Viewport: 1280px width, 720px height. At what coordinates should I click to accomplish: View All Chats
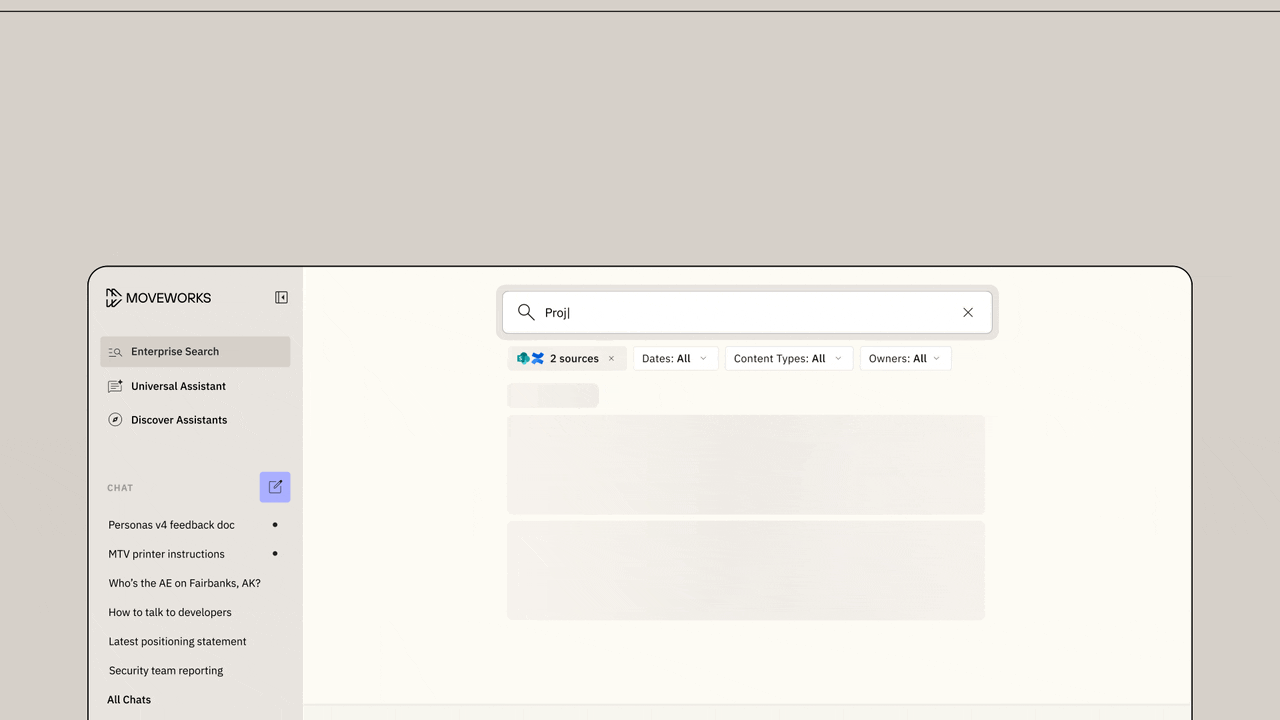(x=129, y=700)
